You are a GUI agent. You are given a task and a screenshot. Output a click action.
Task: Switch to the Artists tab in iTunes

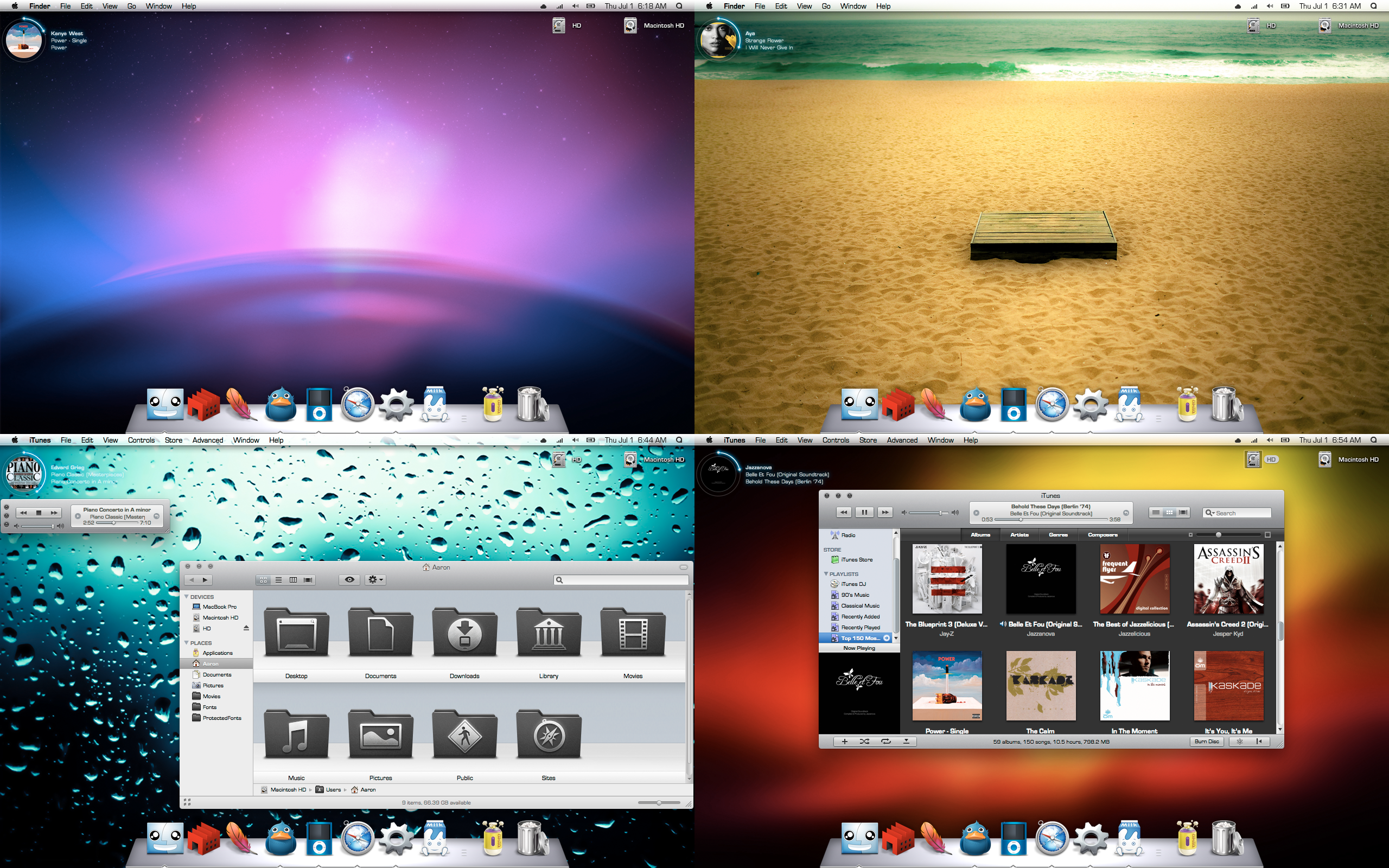click(1020, 534)
